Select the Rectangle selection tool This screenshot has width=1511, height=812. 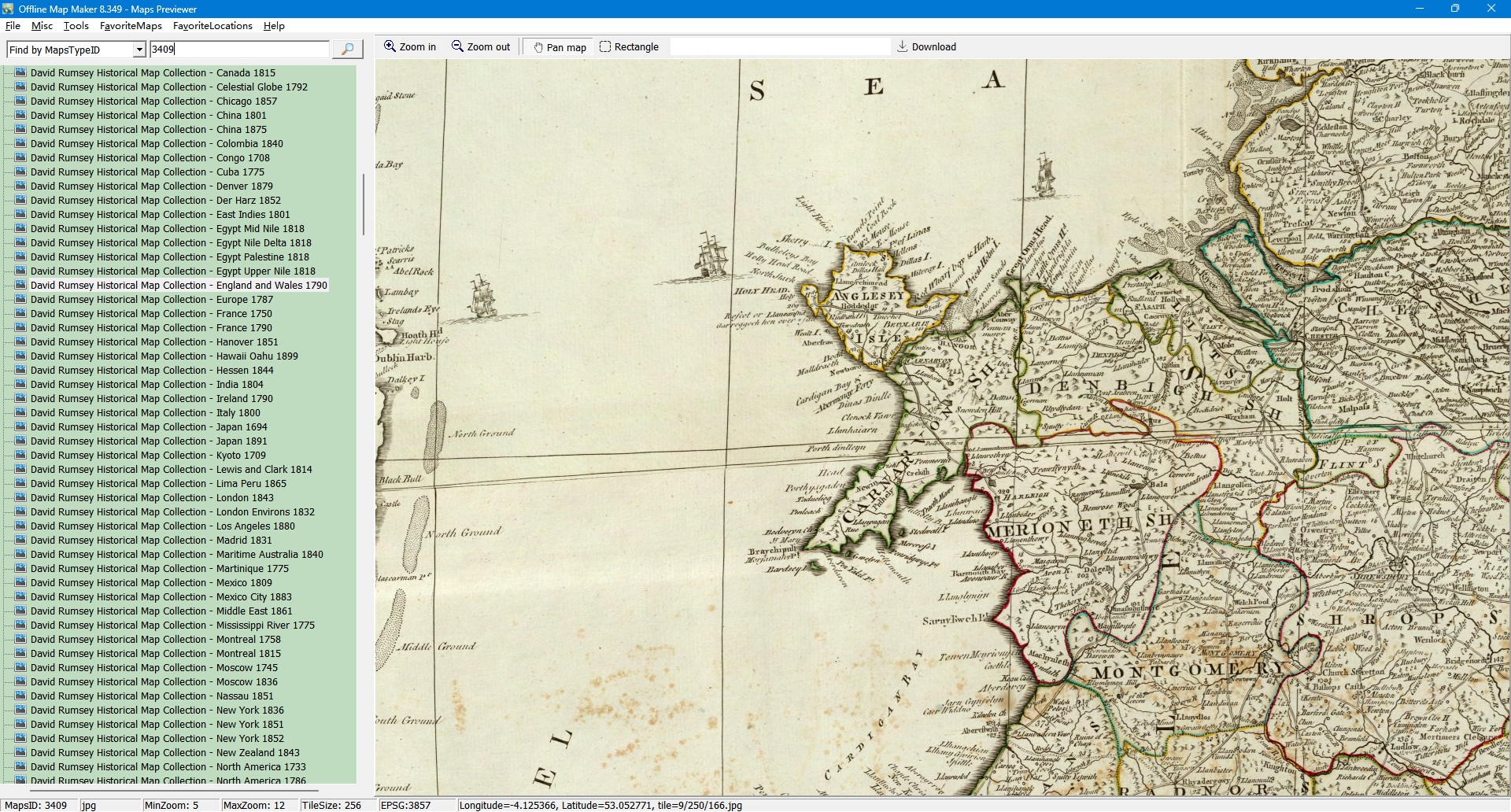(x=605, y=46)
